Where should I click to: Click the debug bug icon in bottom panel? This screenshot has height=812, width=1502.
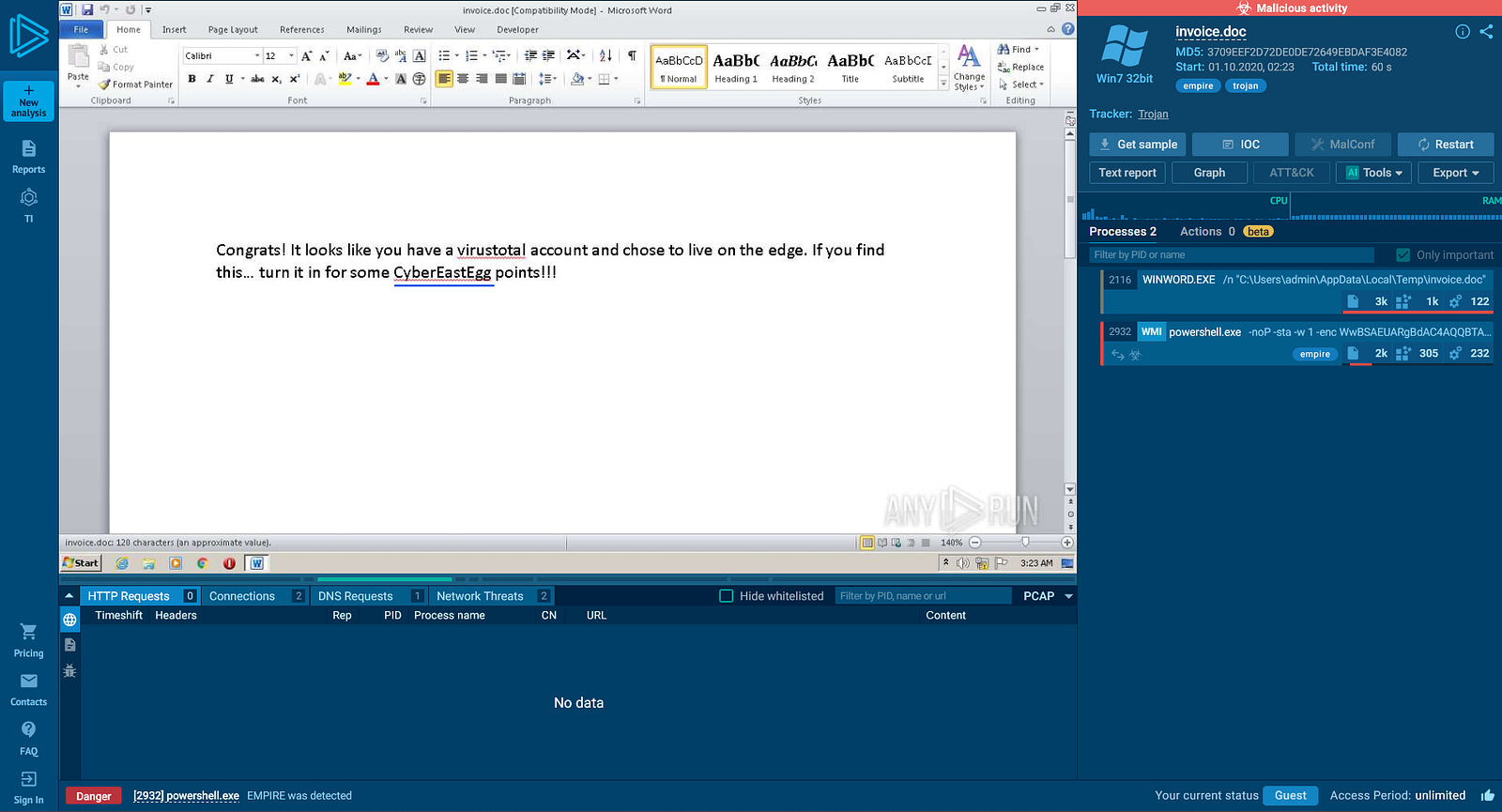tap(69, 671)
